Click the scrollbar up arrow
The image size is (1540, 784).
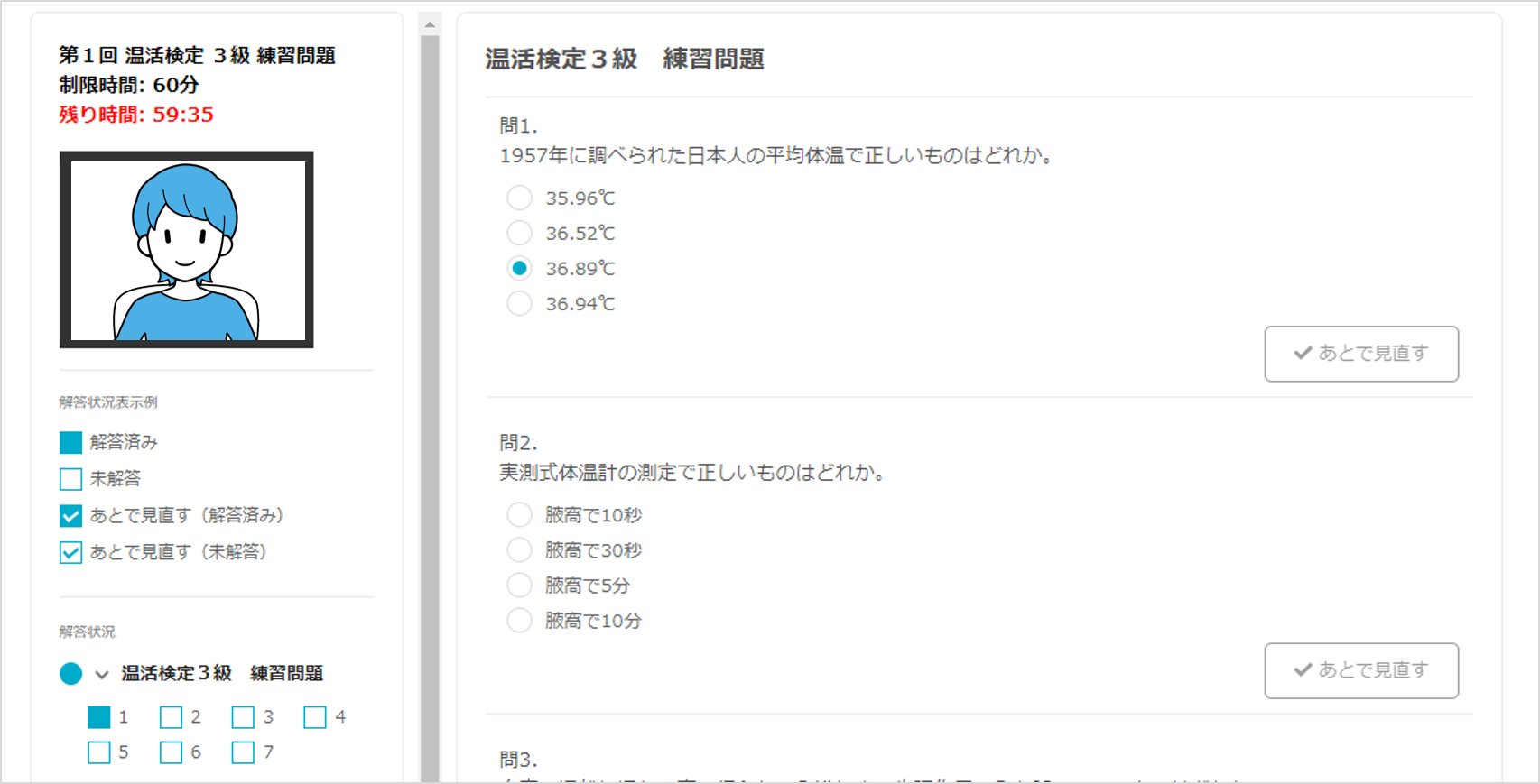430,24
